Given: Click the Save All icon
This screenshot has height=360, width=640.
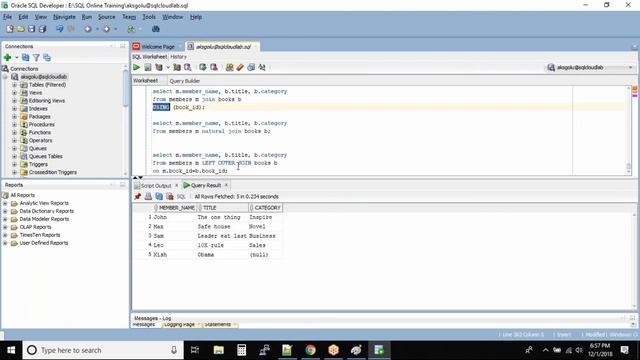Looking at the screenshot, I should click(42, 29).
